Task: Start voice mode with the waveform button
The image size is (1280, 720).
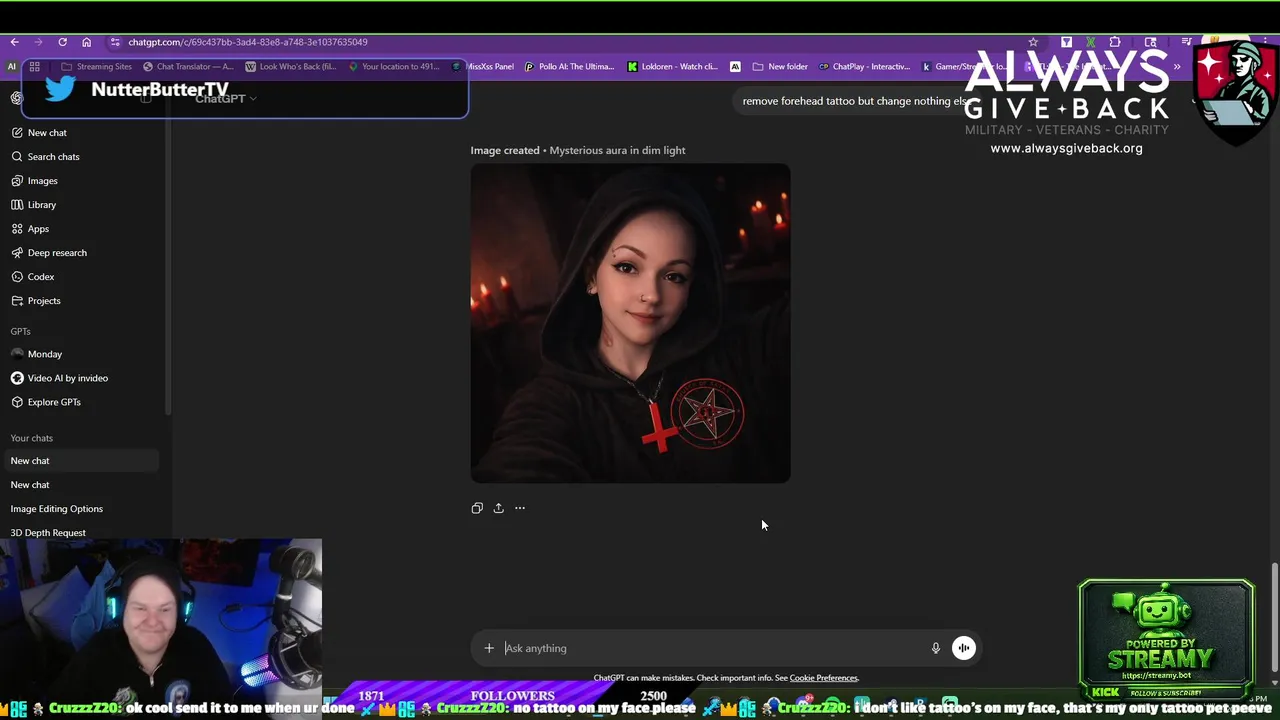Action: (964, 648)
